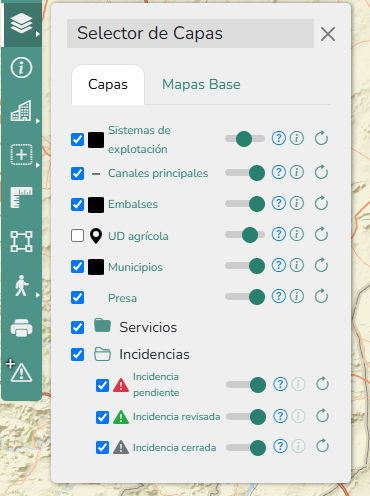
Task: Refresh the Canales principales layer
Action: [321, 172]
